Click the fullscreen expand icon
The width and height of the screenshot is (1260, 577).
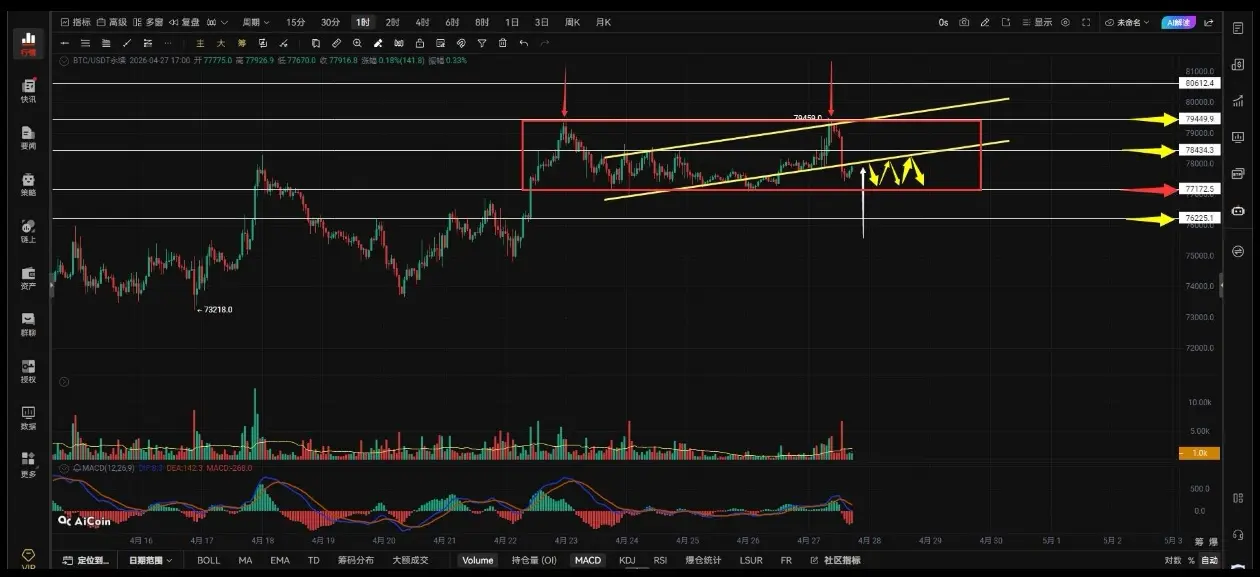(1086, 22)
